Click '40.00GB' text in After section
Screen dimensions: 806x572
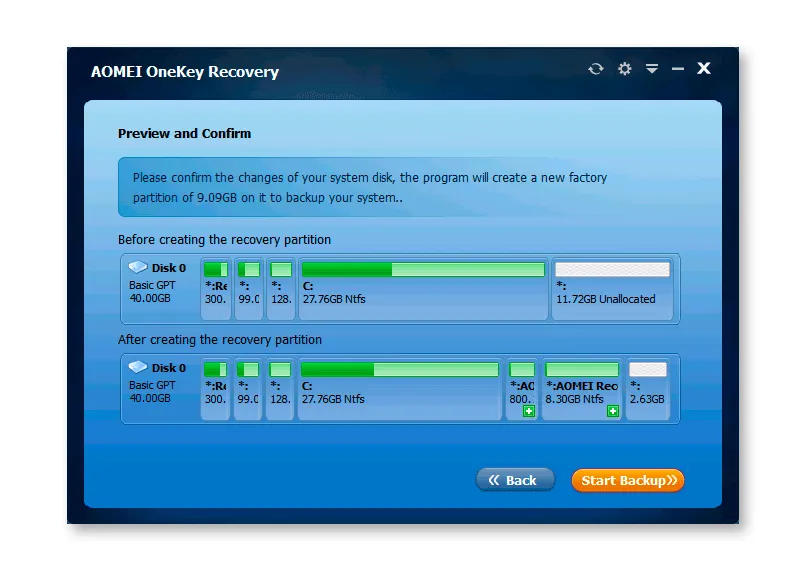tap(150, 398)
